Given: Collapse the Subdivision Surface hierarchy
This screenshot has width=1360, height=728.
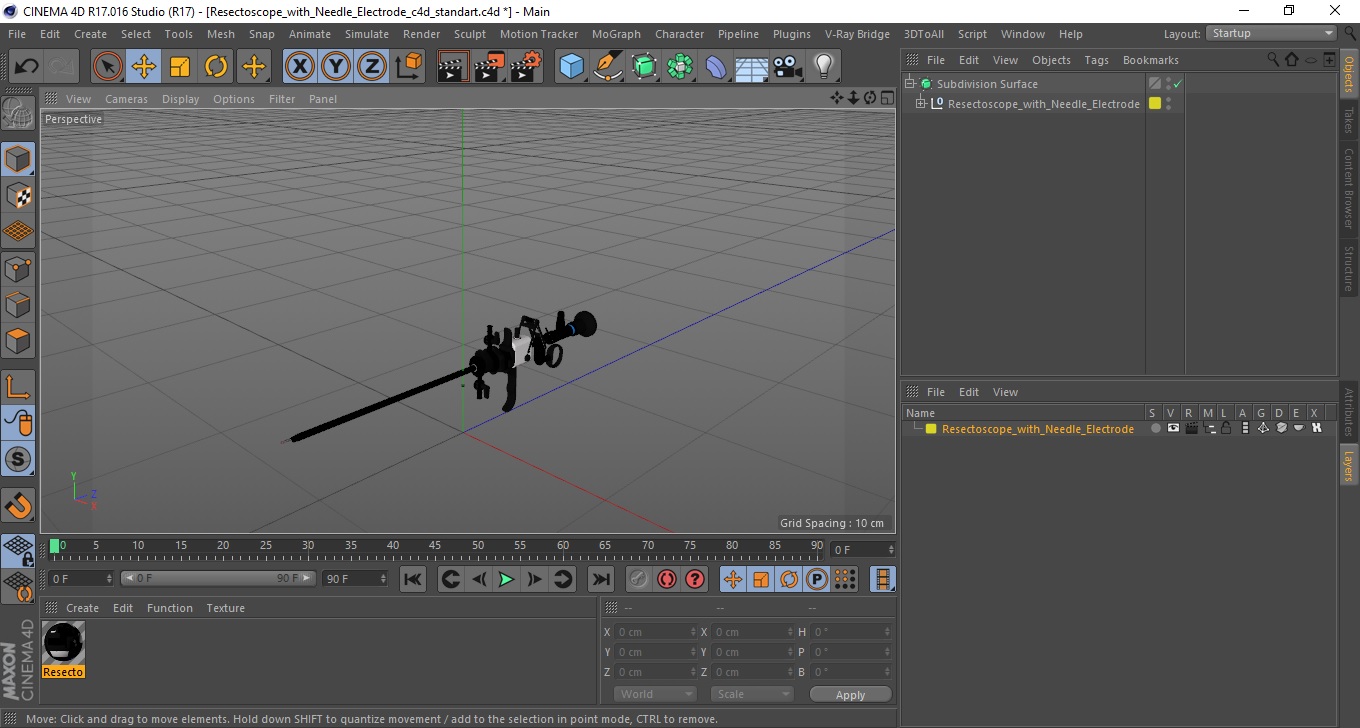Looking at the screenshot, I should (x=909, y=84).
